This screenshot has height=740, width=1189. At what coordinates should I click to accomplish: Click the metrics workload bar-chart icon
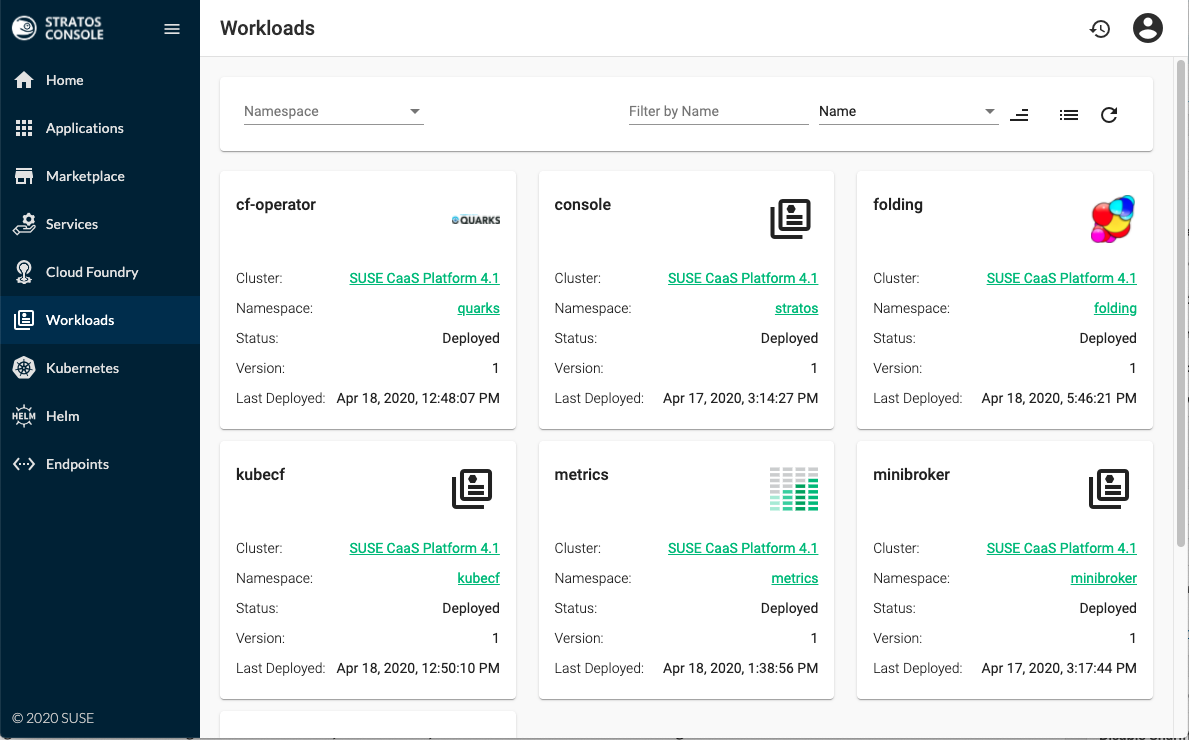794,489
